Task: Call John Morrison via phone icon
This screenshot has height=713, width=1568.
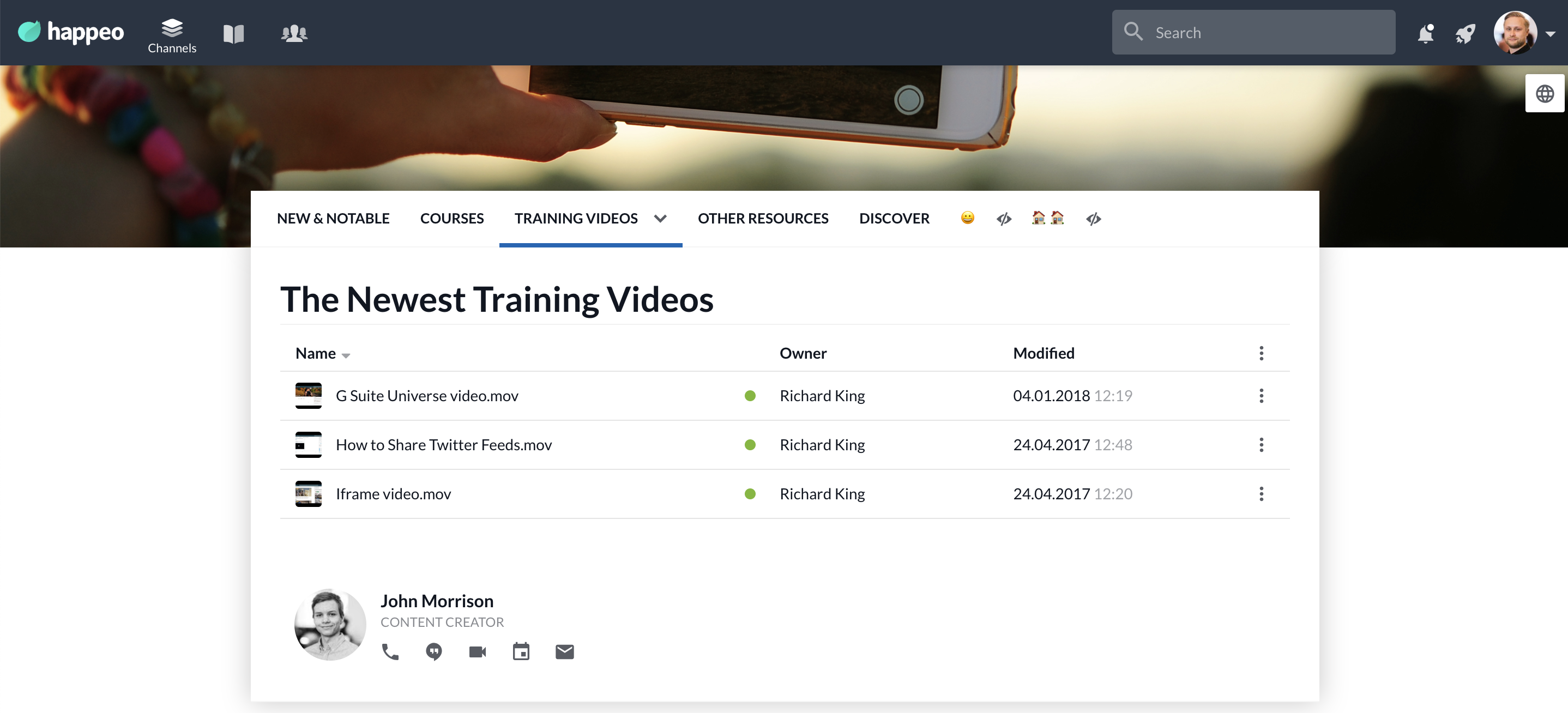Action: [x=390, y=651]
